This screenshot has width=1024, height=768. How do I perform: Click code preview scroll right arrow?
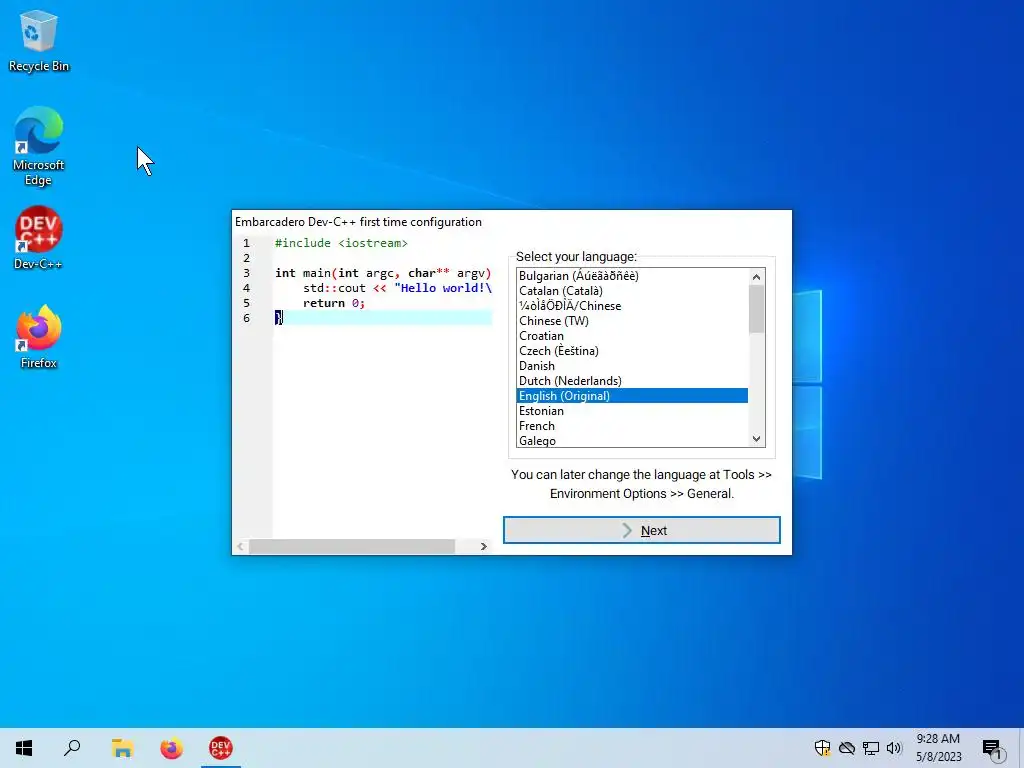click(x=483, y=546)
